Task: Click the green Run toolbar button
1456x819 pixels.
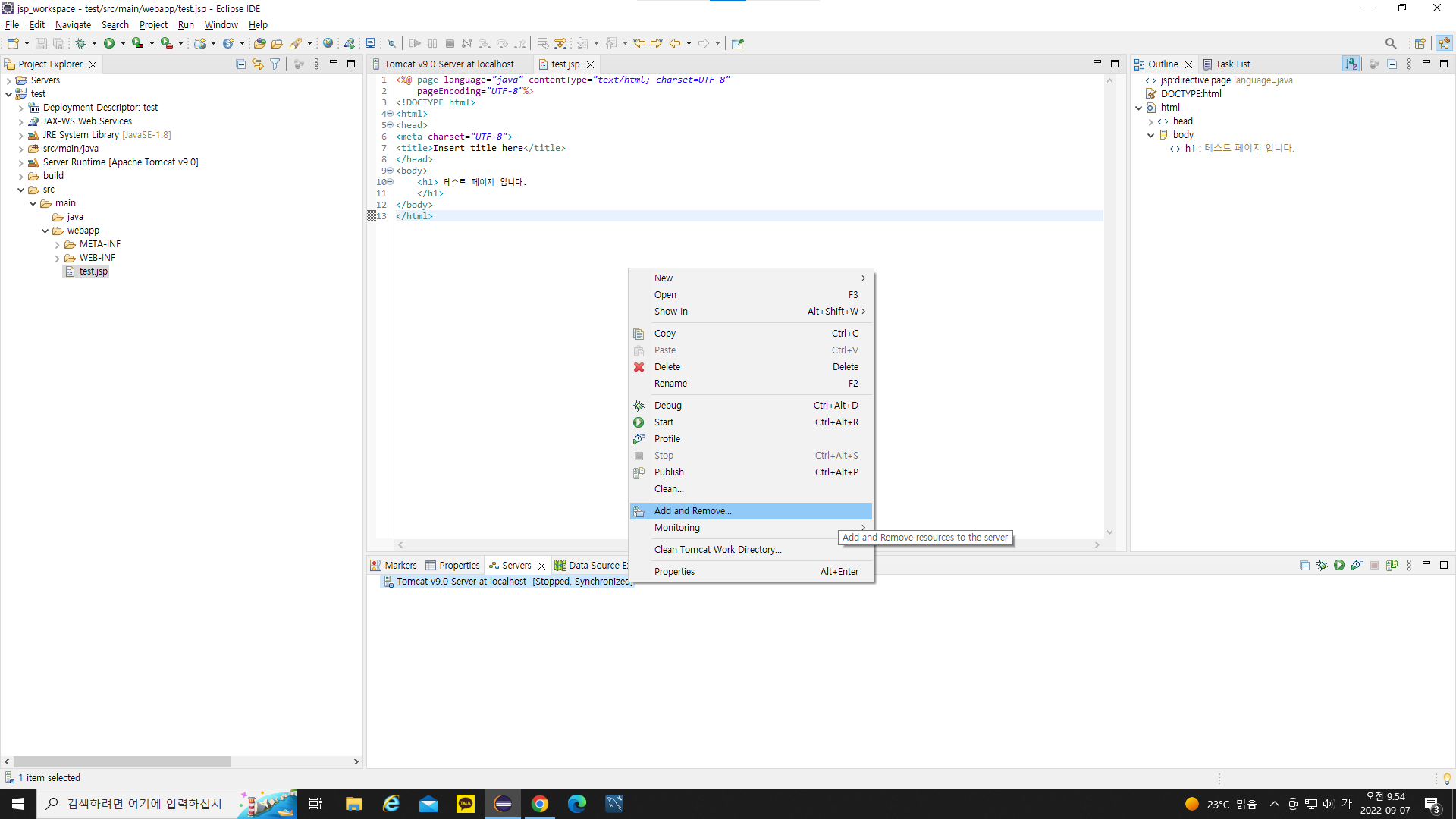Action: pyautogui.click(x=109, y=43)
